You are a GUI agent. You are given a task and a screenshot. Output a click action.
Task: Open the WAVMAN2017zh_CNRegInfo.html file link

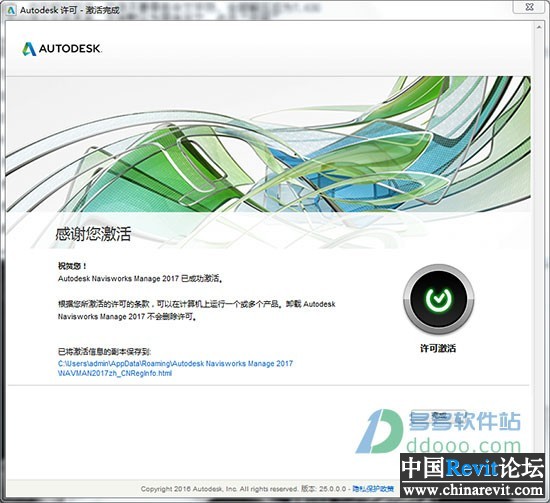pos(115,373)
